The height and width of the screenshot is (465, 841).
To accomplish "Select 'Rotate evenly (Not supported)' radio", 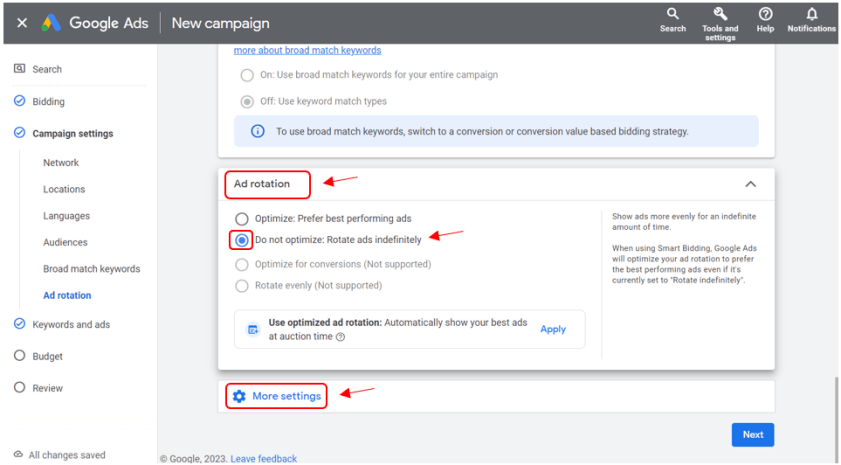I will [x=242, y=286].
